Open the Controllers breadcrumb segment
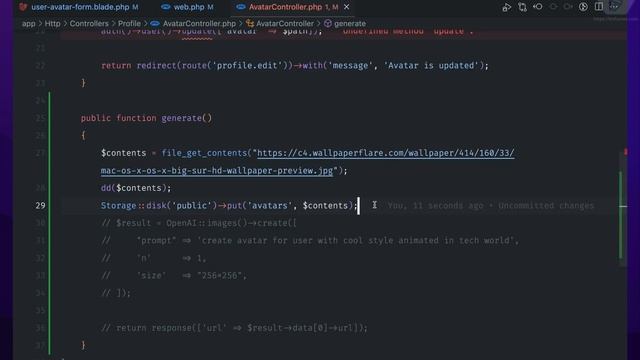Image resolution: width=640 pixels, height=360 pixels. pyautogui.click(x=89, y=24)
